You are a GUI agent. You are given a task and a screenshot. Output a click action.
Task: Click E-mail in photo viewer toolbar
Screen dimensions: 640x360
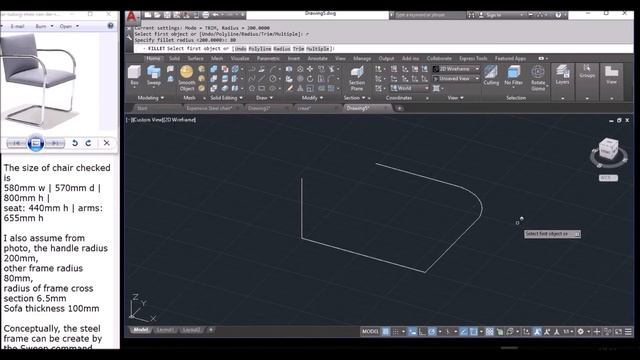[17, 26]
